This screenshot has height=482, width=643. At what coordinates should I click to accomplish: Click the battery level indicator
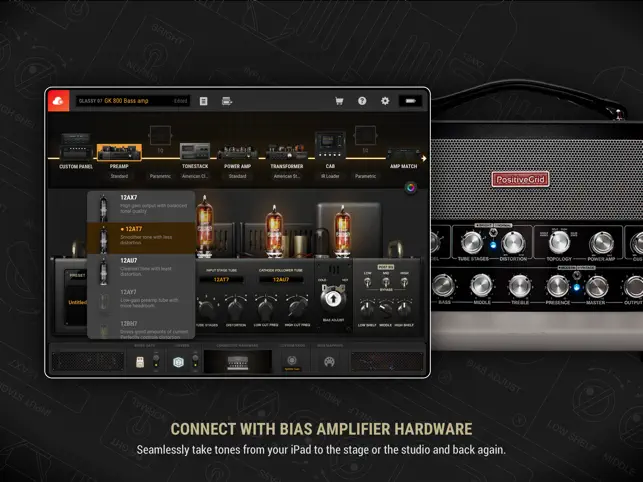pyautogui.click(x=410, y=101)
